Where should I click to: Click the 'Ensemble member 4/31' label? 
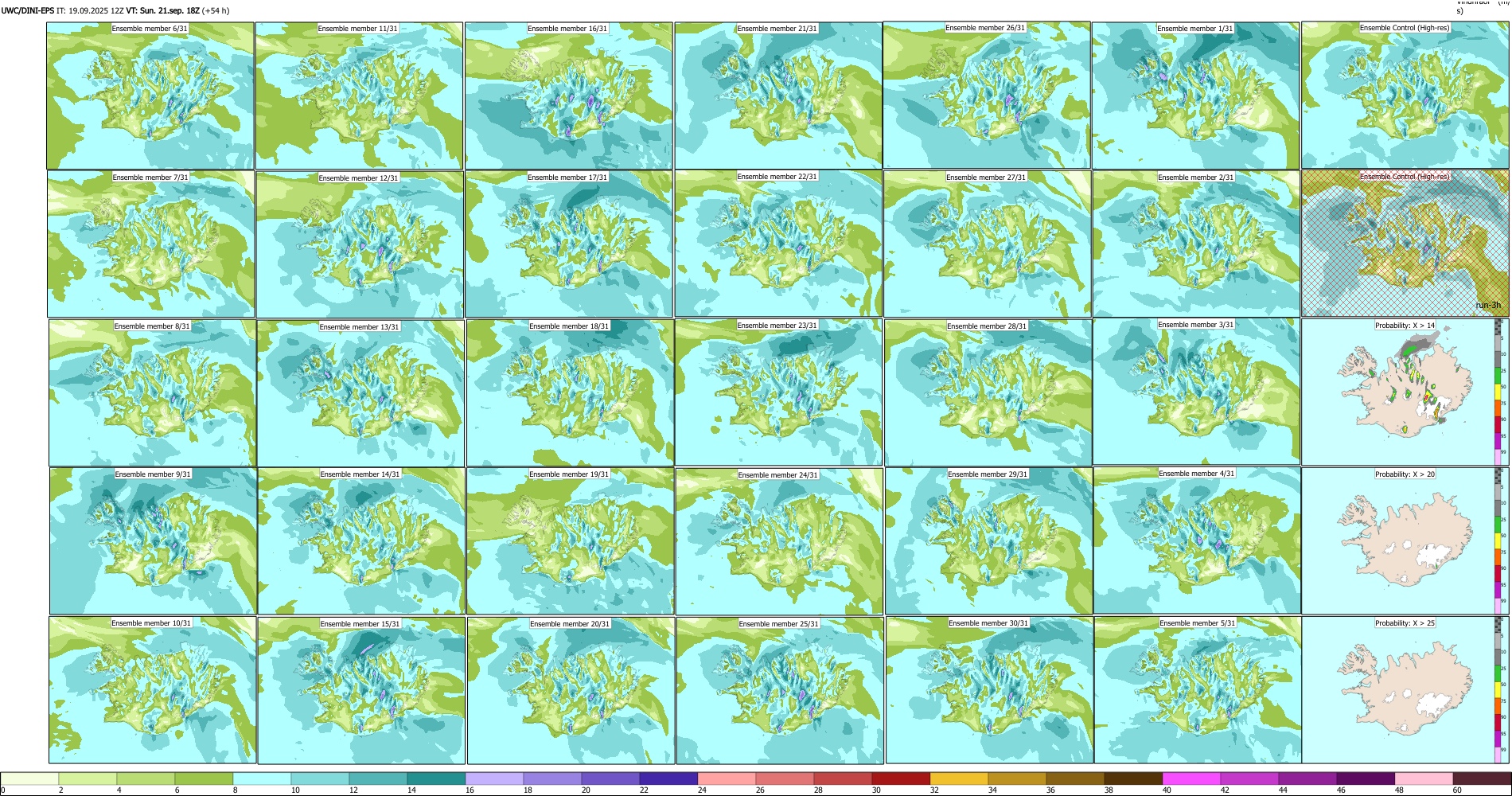[1196, 473]
